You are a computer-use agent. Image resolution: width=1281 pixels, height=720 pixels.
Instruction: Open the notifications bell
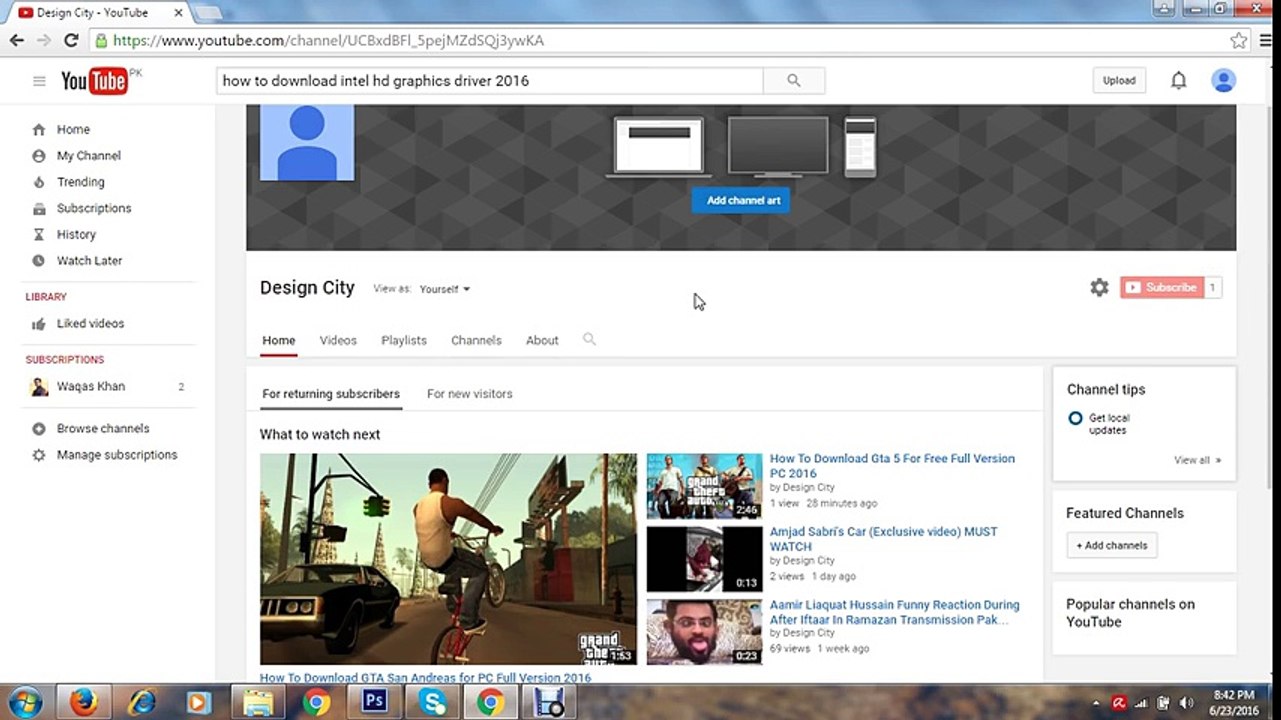(x=1179, y=81)
